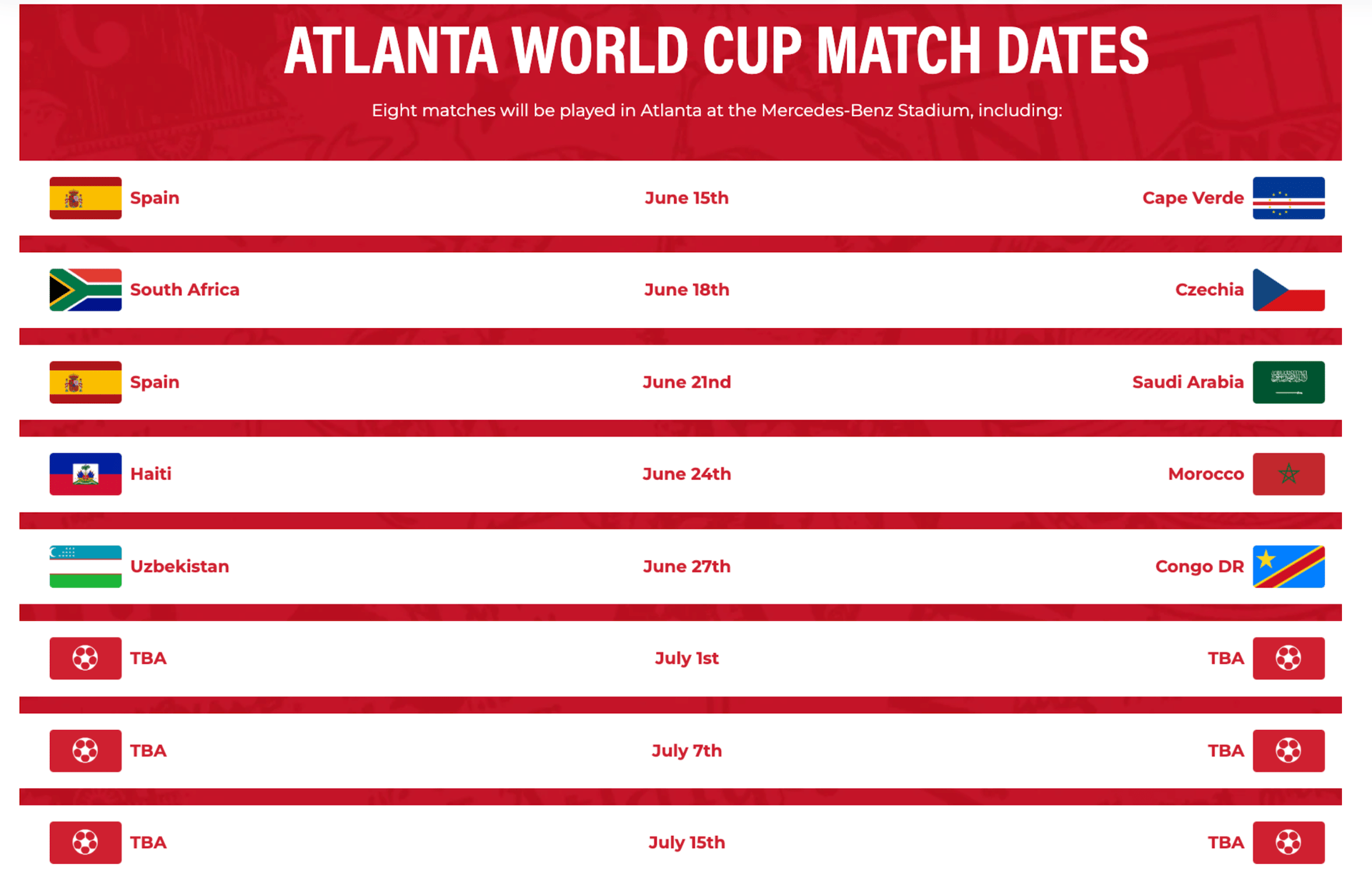The image size is (1372, 873).
Task: Click the Uzbekistan flag icon
Action: pos(85,566)
